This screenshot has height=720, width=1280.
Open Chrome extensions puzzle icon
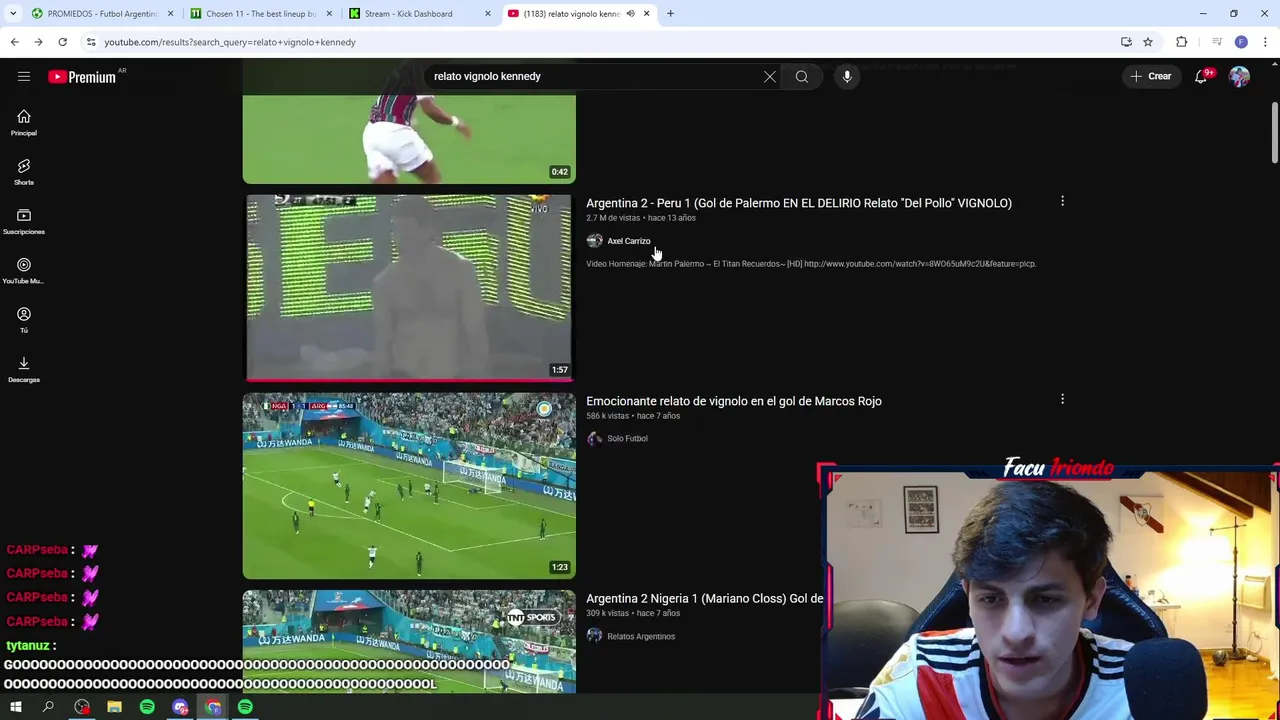tap(1182, 42)
